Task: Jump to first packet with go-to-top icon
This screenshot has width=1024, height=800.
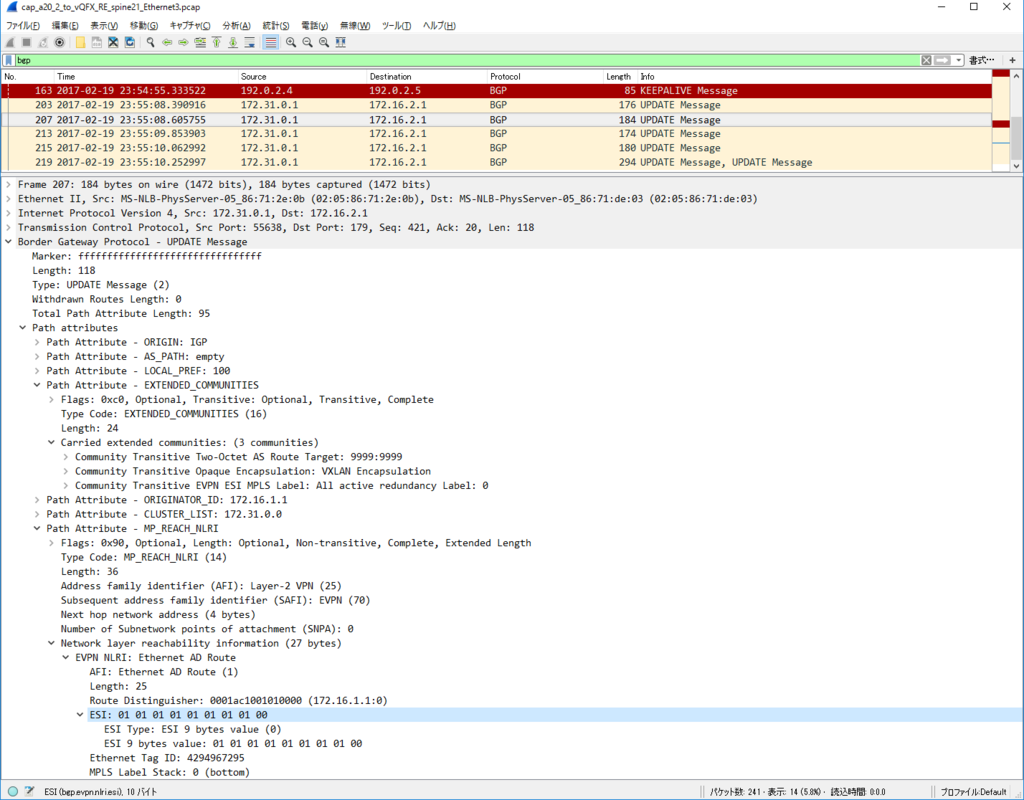Action: click(216, 42)
